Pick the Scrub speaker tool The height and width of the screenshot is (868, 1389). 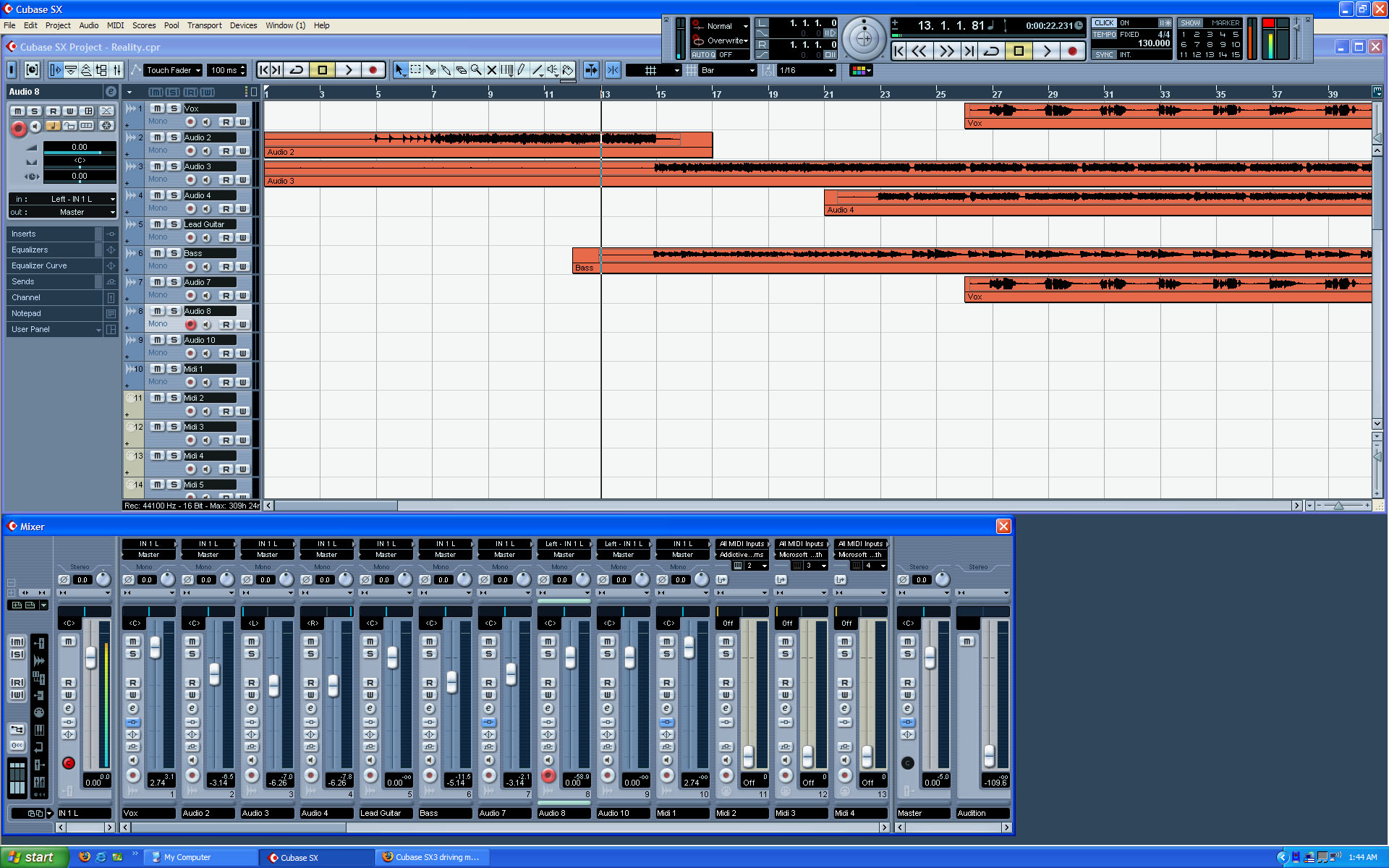tap(553, 70)
